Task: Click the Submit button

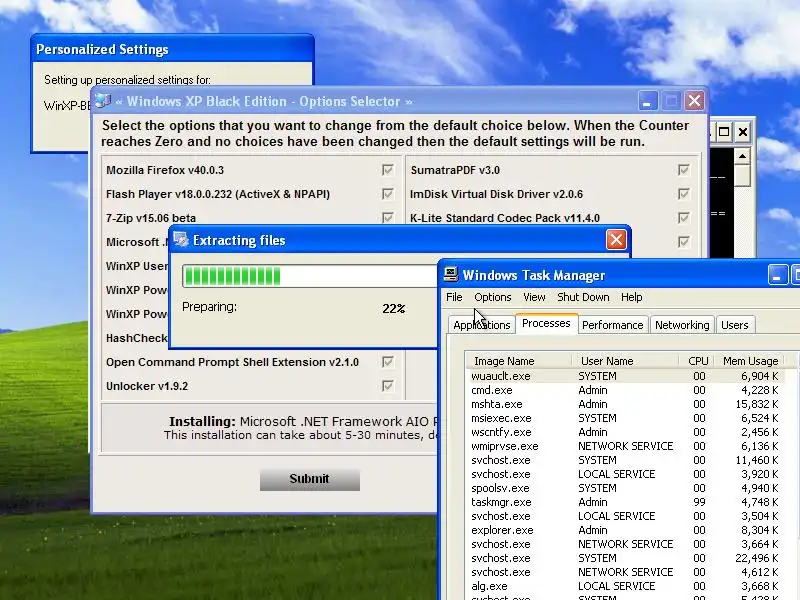Action: pos(309,479)
